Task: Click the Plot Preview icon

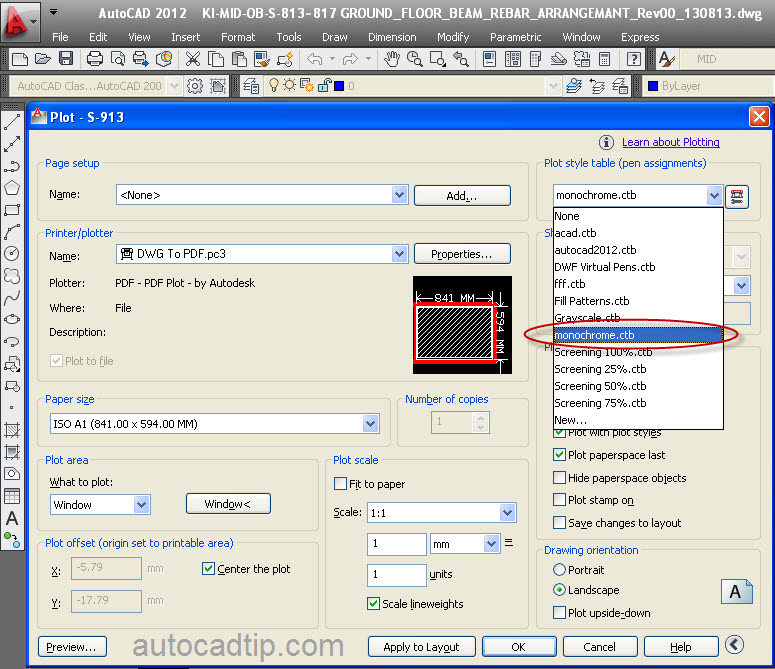Action: [118, 59]
